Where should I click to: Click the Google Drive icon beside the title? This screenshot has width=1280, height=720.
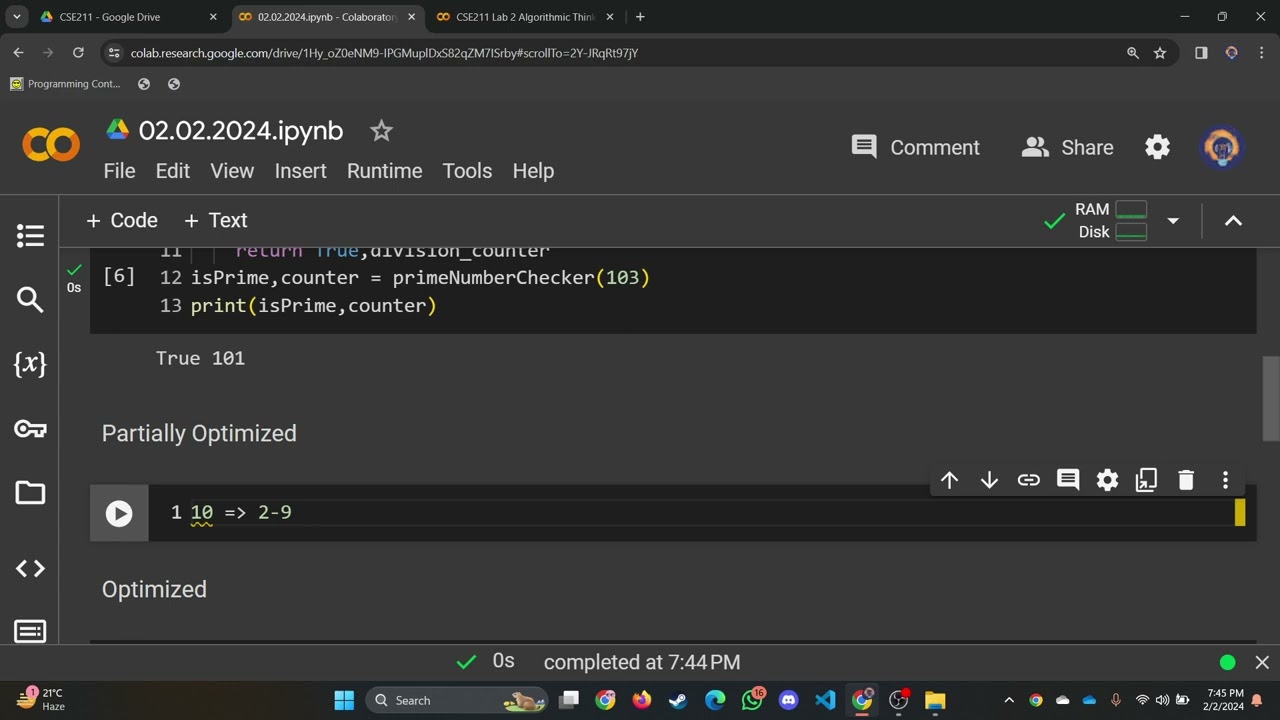pyautogui.click(x=118, y=130)
